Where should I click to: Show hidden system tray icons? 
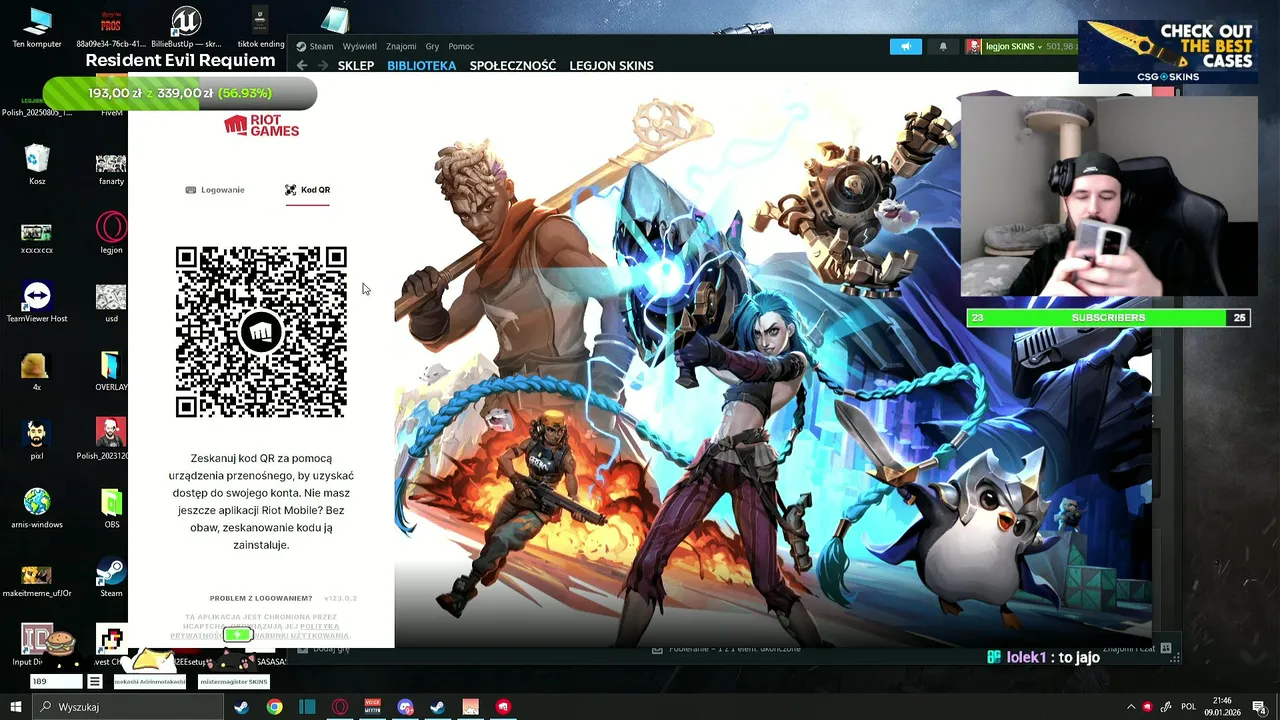(1131, 707)
